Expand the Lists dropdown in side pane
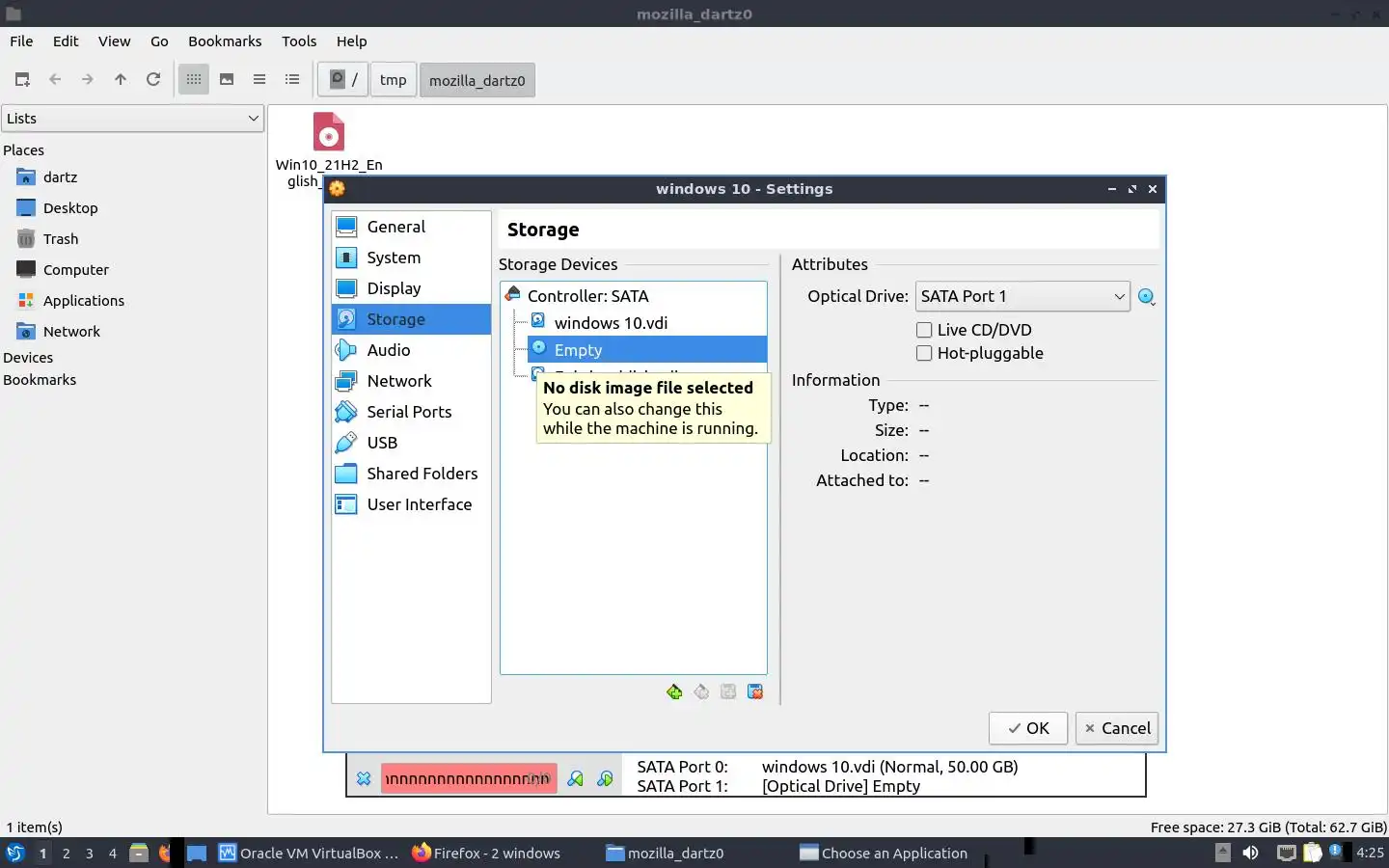 pyautogui.click(x=132, y=119)
